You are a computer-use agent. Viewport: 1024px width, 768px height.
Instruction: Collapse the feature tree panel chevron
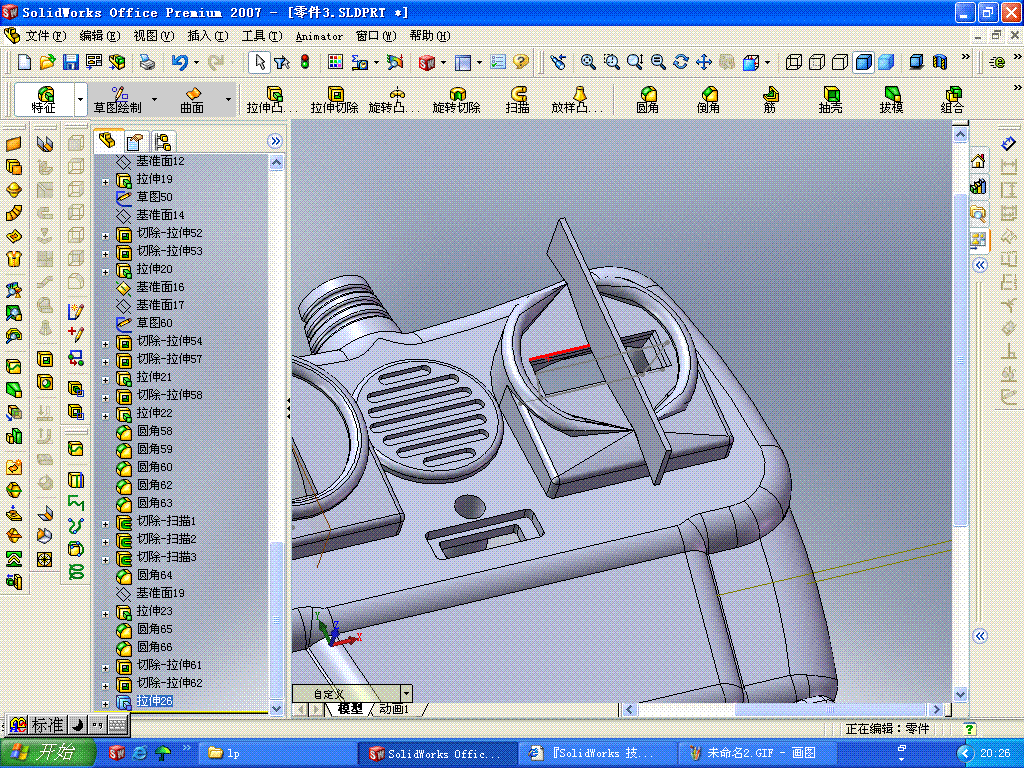(x=275, y=141)
